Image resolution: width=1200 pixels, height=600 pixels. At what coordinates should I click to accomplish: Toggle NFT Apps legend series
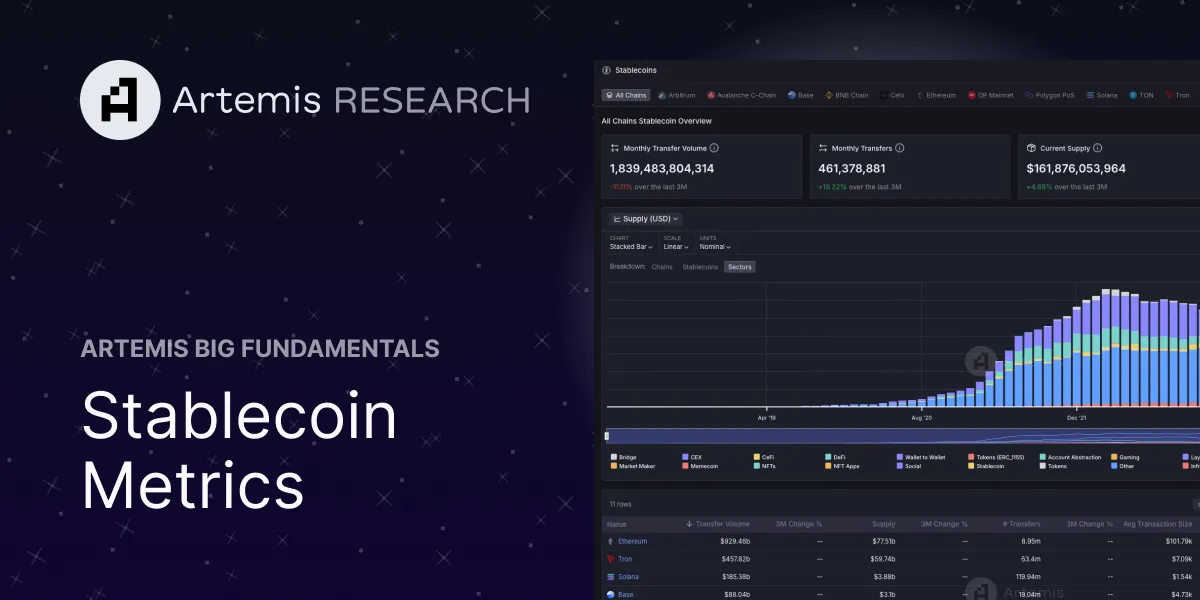(840, 466)
